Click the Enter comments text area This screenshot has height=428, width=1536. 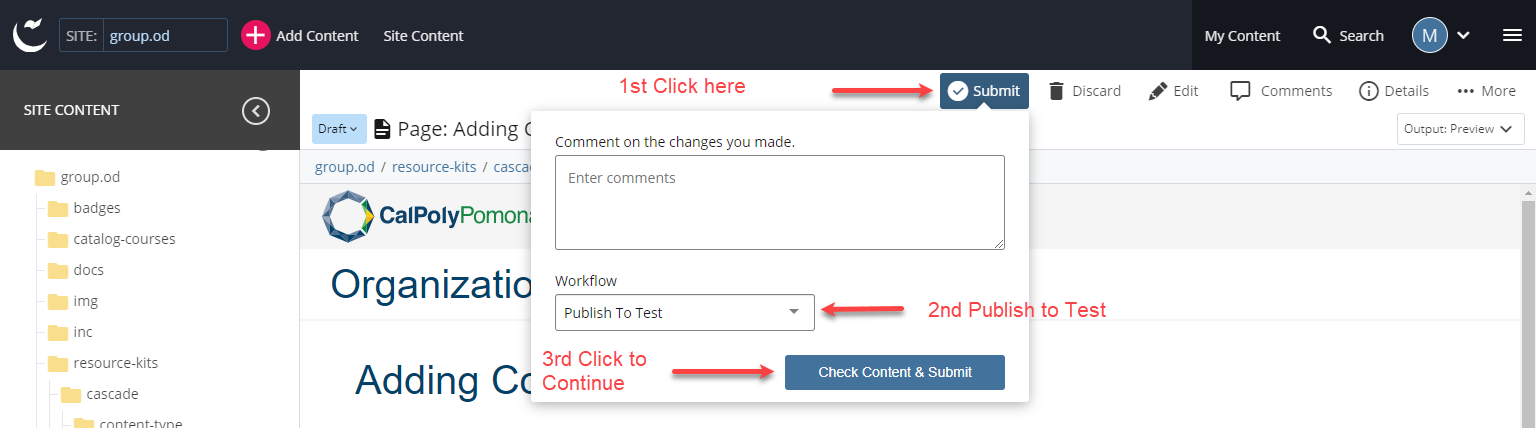tap(779, 202)
